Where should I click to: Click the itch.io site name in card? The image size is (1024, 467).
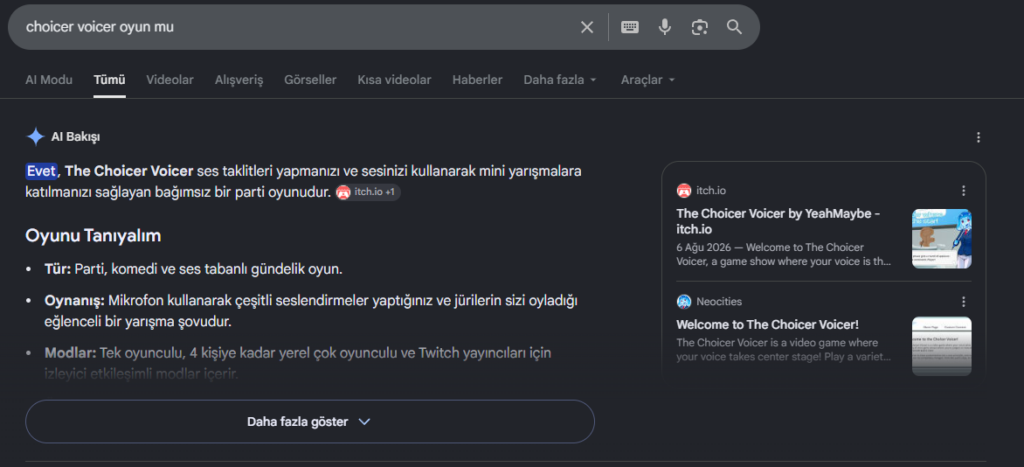pyautogui.click(x=711, y=191)
